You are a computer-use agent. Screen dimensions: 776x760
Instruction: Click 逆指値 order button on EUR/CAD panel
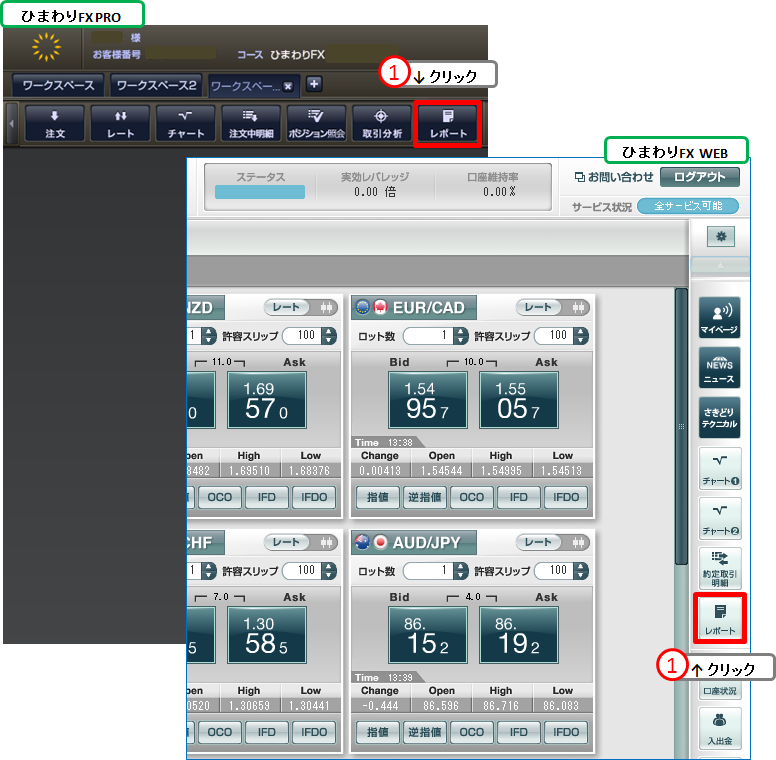(x=425, y=497)
